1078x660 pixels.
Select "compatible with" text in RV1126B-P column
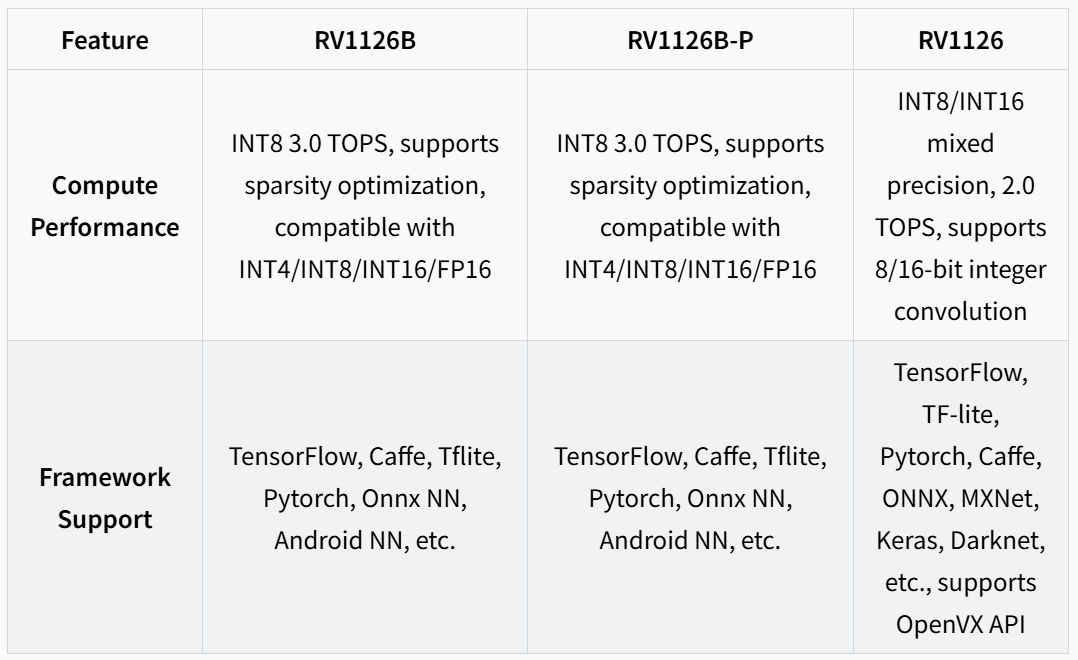pyautogui.click(x=690, y=228)
